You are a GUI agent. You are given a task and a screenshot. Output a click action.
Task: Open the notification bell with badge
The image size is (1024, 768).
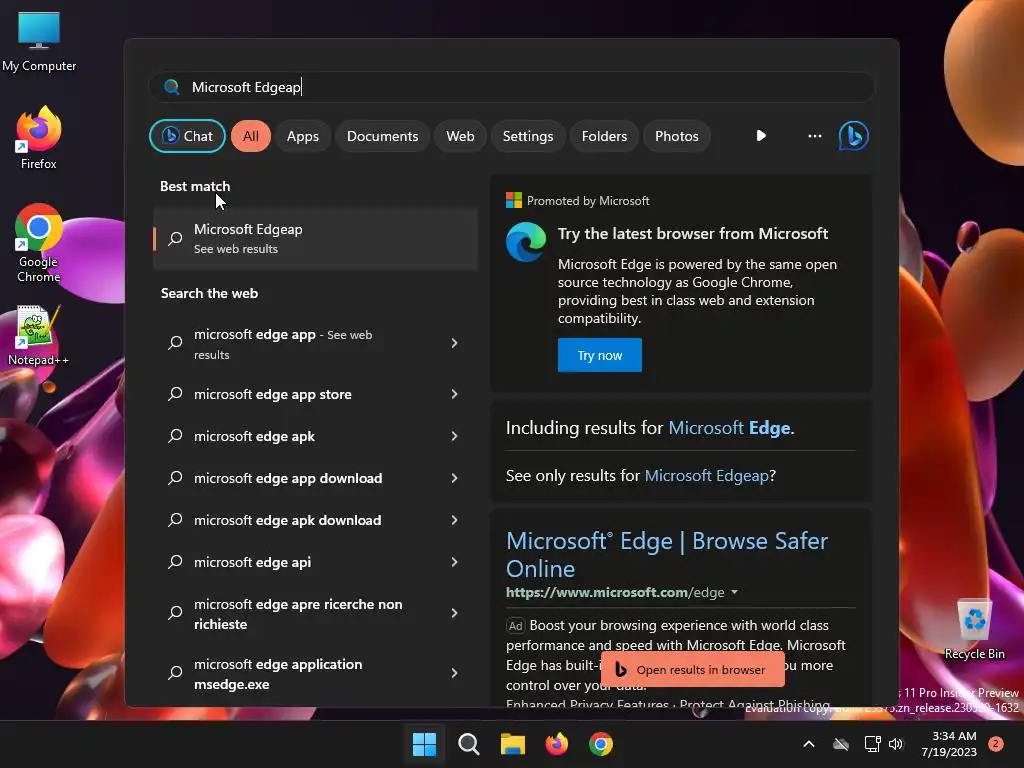coord(995,744)
